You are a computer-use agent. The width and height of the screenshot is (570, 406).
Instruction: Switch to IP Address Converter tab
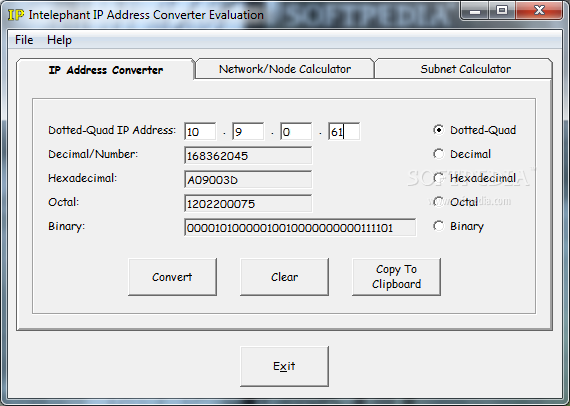click(106, 69)
